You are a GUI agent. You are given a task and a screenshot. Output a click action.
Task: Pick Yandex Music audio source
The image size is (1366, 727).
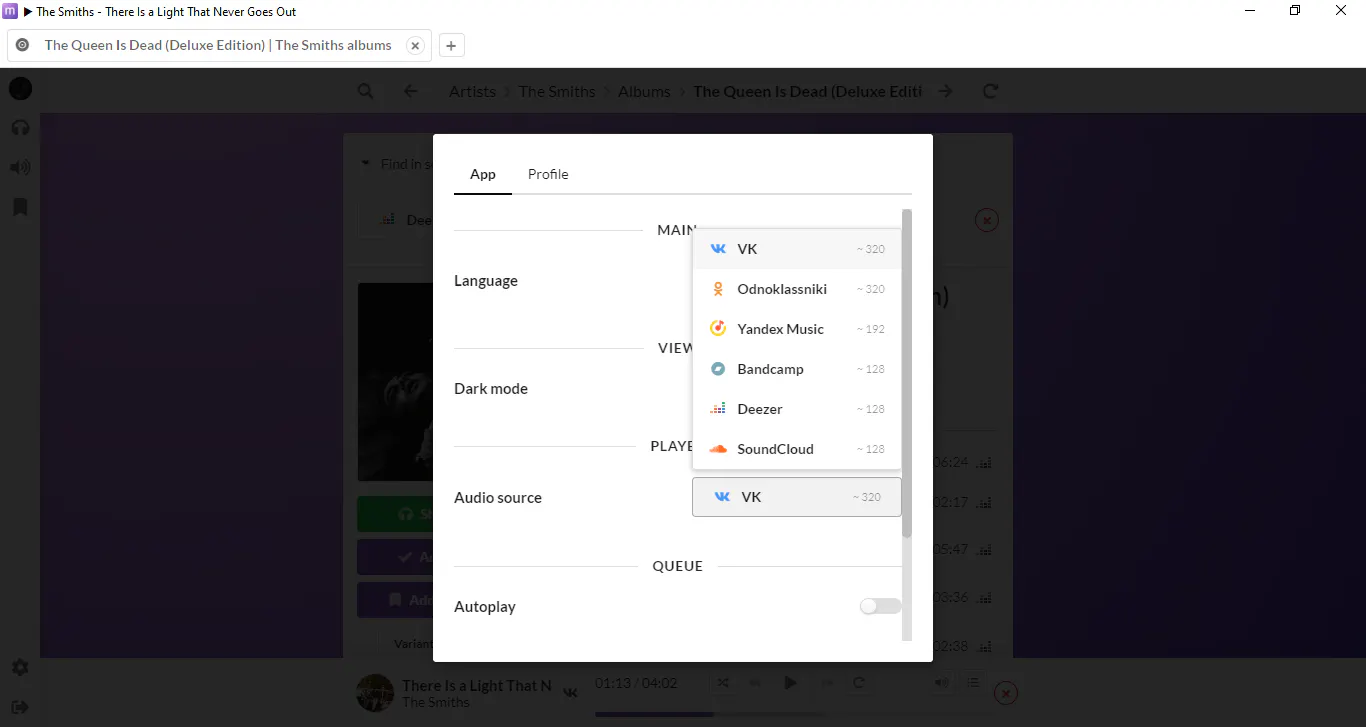[797, 329]
